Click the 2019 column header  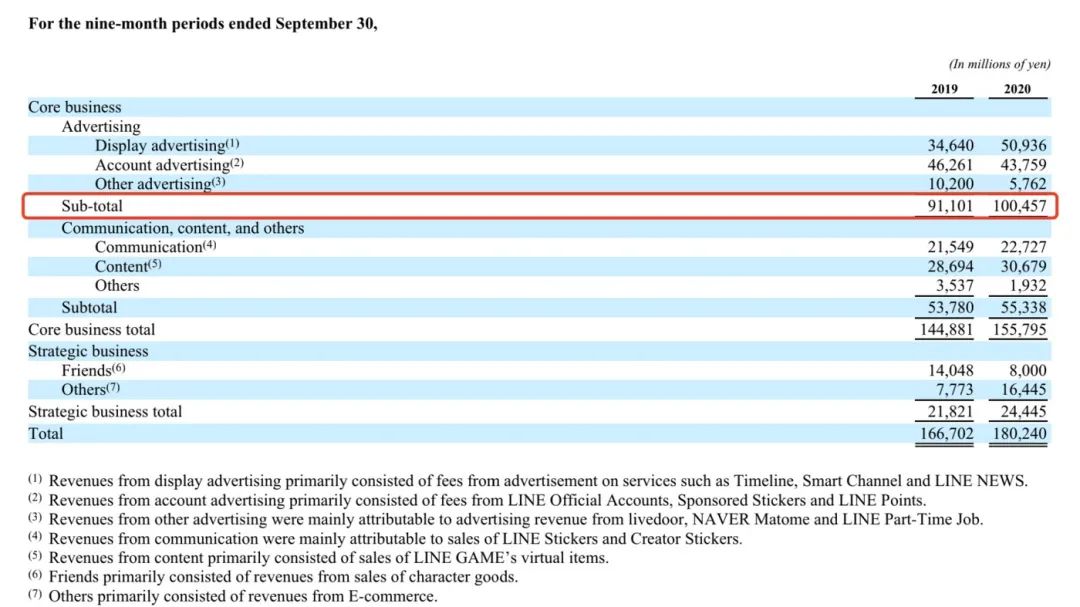(x=944, y=89)
